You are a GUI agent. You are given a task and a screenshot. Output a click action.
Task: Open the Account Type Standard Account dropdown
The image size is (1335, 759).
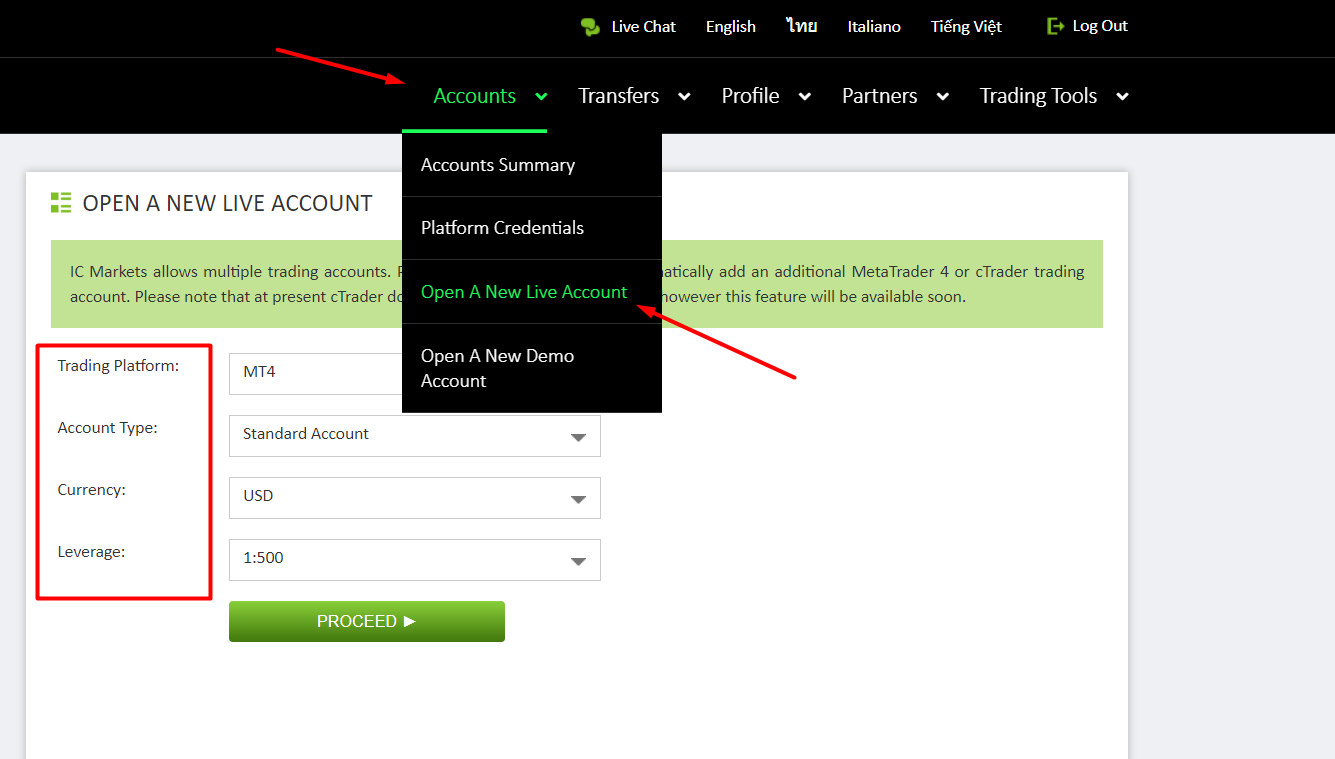click(x=415, y=436)
